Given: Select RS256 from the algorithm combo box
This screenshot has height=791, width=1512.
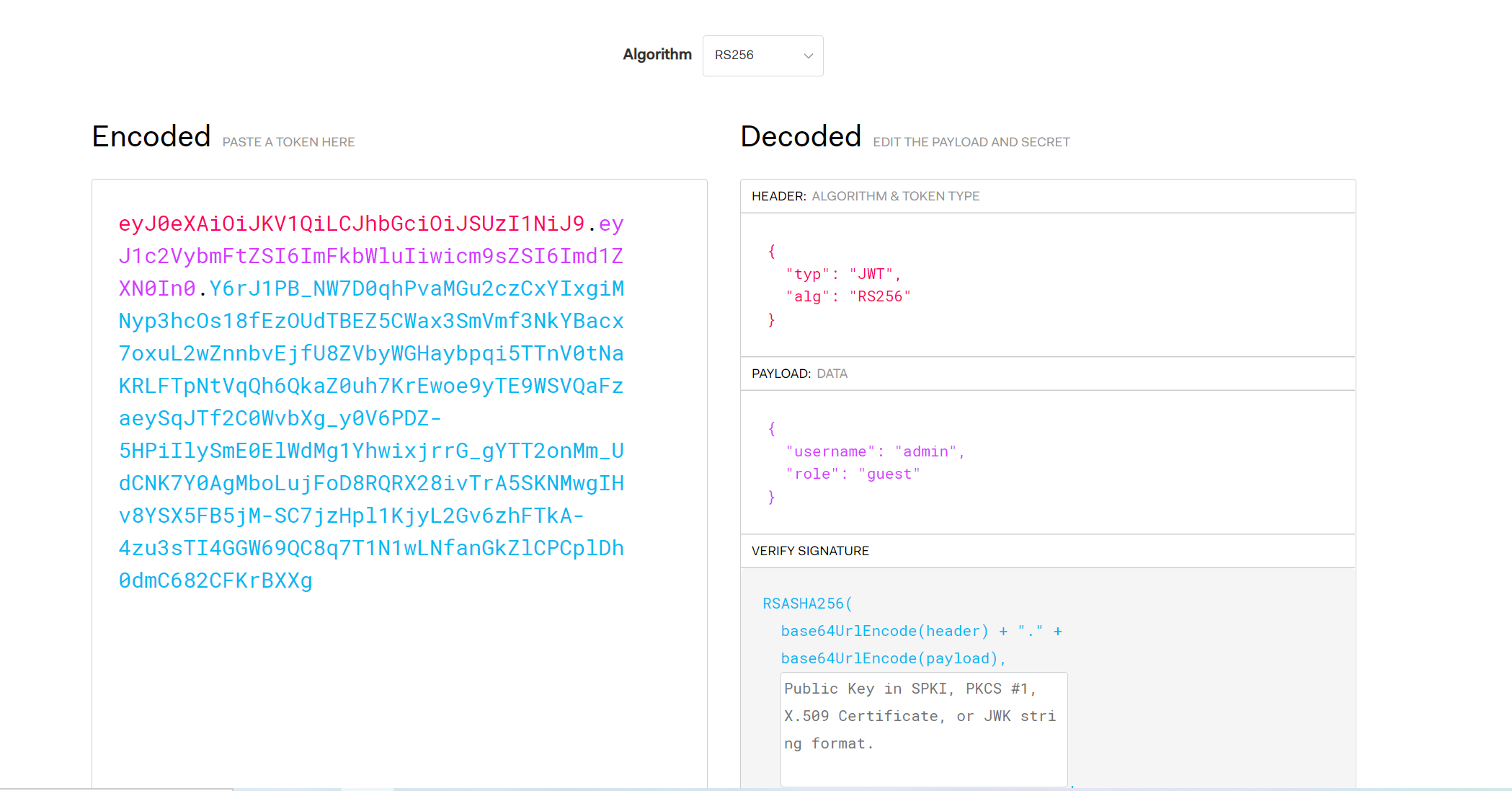Looking at the screenshot, I should click(x=750, y=56).
